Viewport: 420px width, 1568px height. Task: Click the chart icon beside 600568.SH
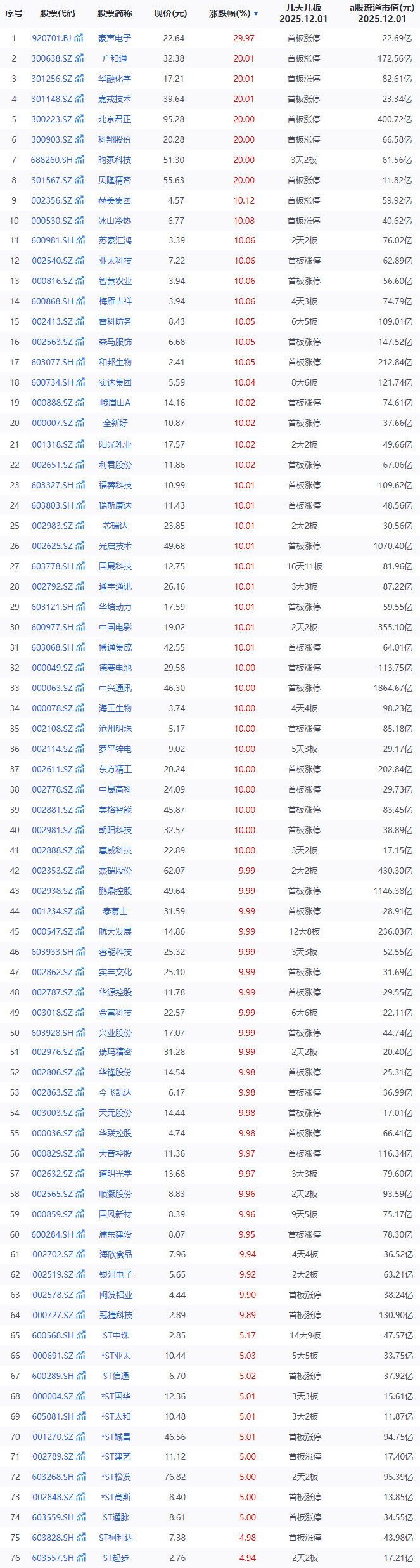click(x=80, y=1335)
